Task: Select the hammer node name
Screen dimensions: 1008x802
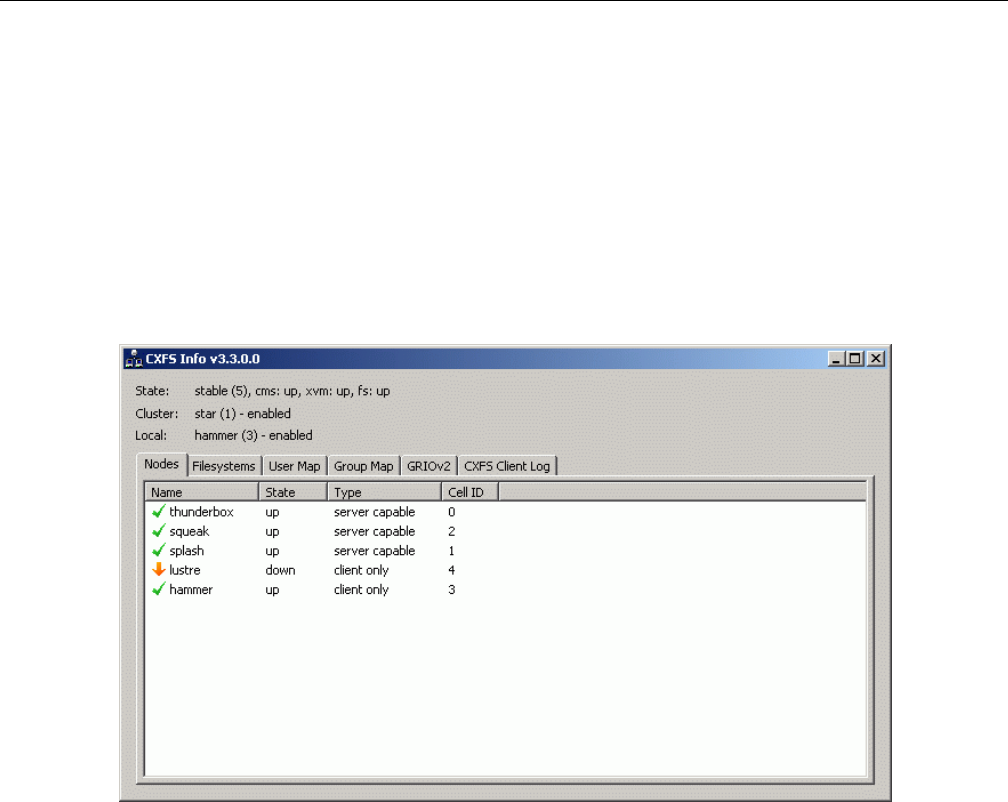Action: (191, 589)
